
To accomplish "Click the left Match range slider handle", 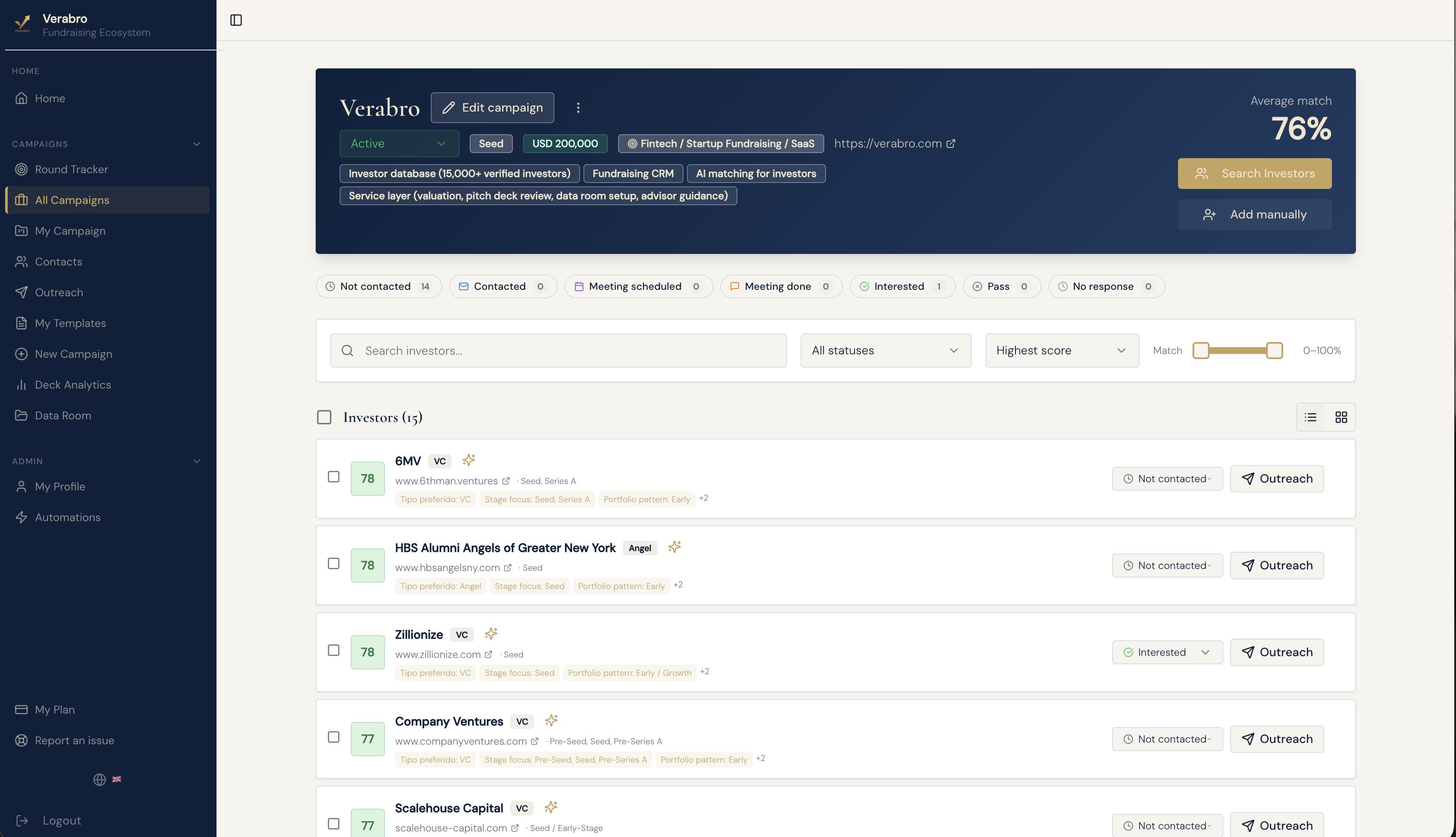I will (1201, 351).
